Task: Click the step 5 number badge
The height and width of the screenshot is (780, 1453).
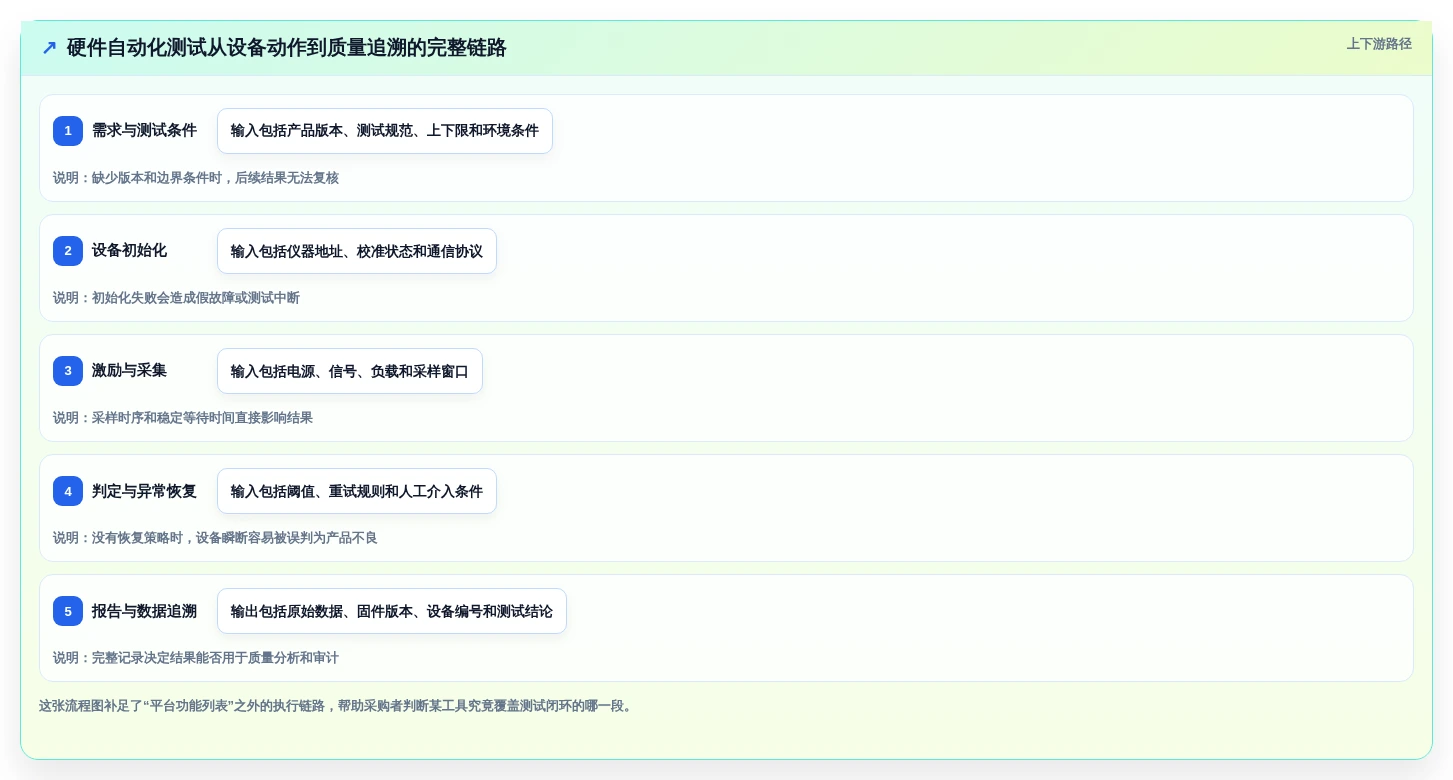Action: (68, 611)
